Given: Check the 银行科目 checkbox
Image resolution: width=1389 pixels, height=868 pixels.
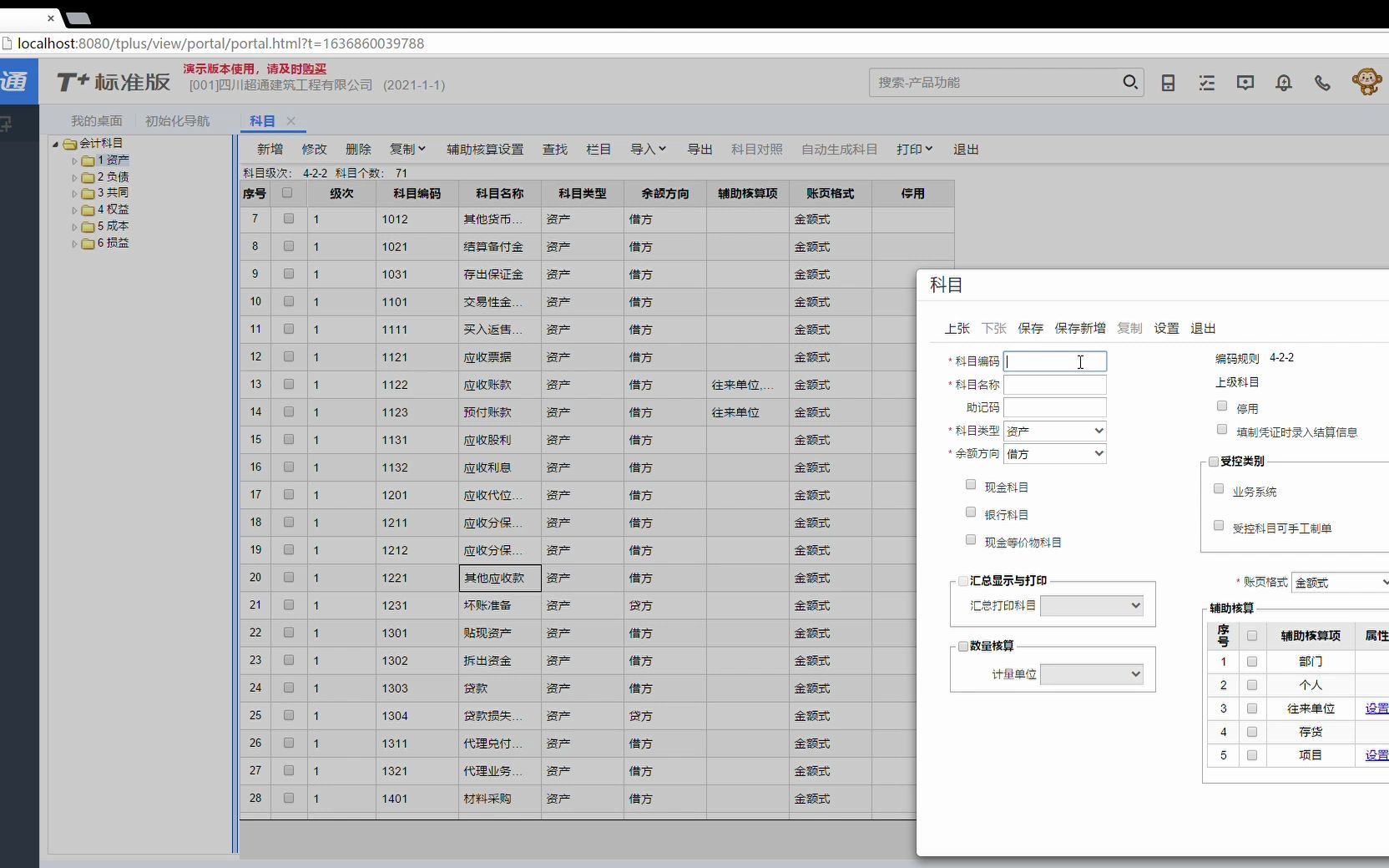Looking at the screenshot, I should 971,512.
